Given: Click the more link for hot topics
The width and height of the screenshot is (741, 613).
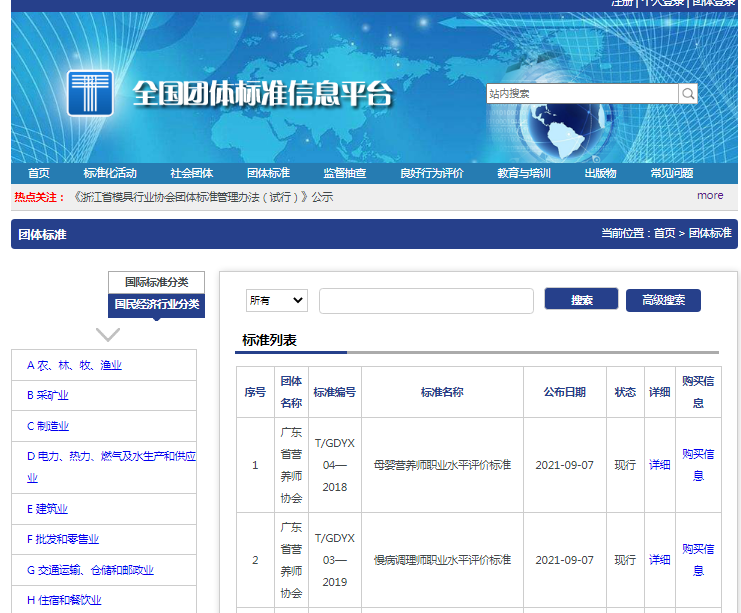Looking at the screenshot, I should click(x=710, y=195).
